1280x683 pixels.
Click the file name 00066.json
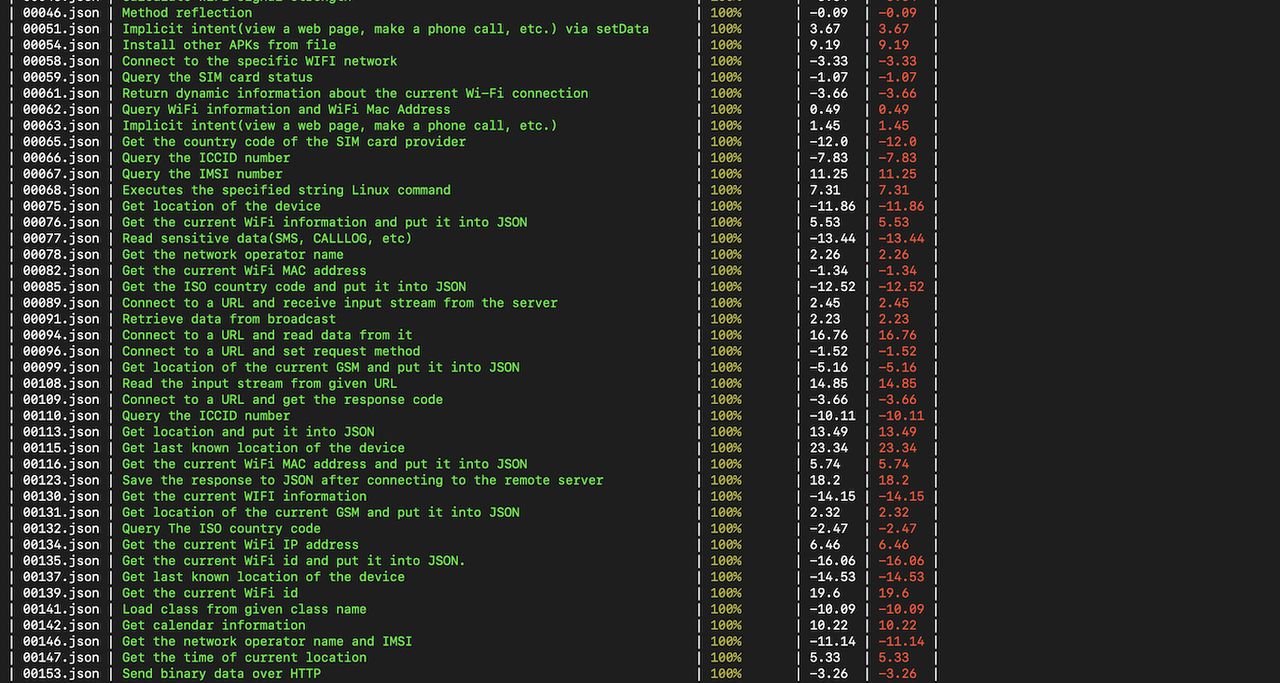click(x=61, y=157)
